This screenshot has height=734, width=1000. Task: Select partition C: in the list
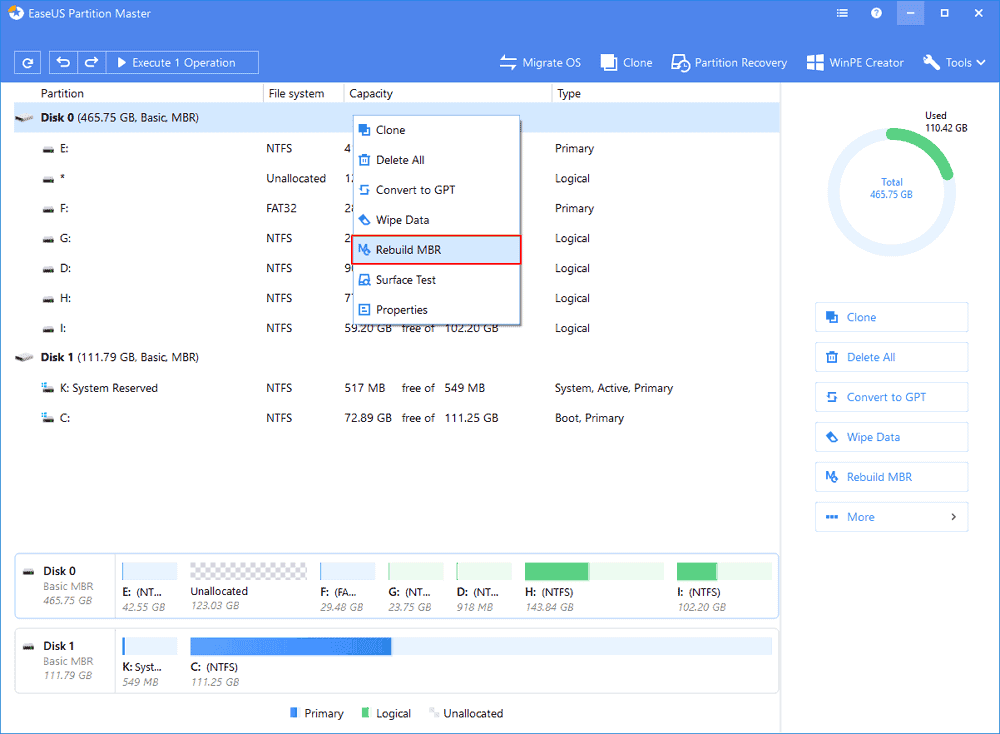396,418
